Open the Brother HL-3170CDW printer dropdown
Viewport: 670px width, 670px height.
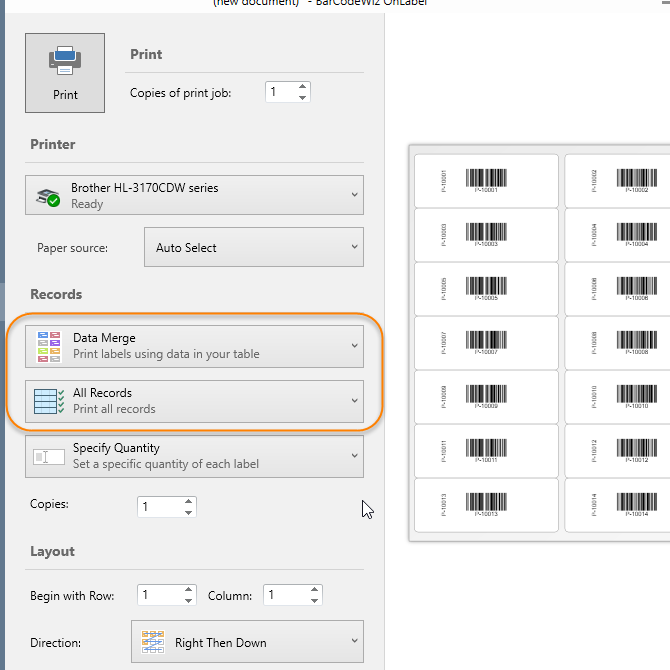pyautogui.click(x=194, y=195)
